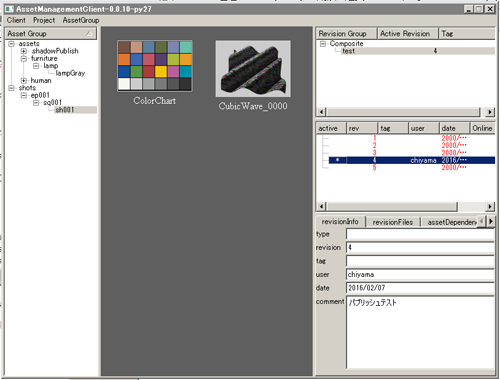The width and height of the screenshot is (500, 380).
Task: Open the Client menu
Action: coord(16,20)
